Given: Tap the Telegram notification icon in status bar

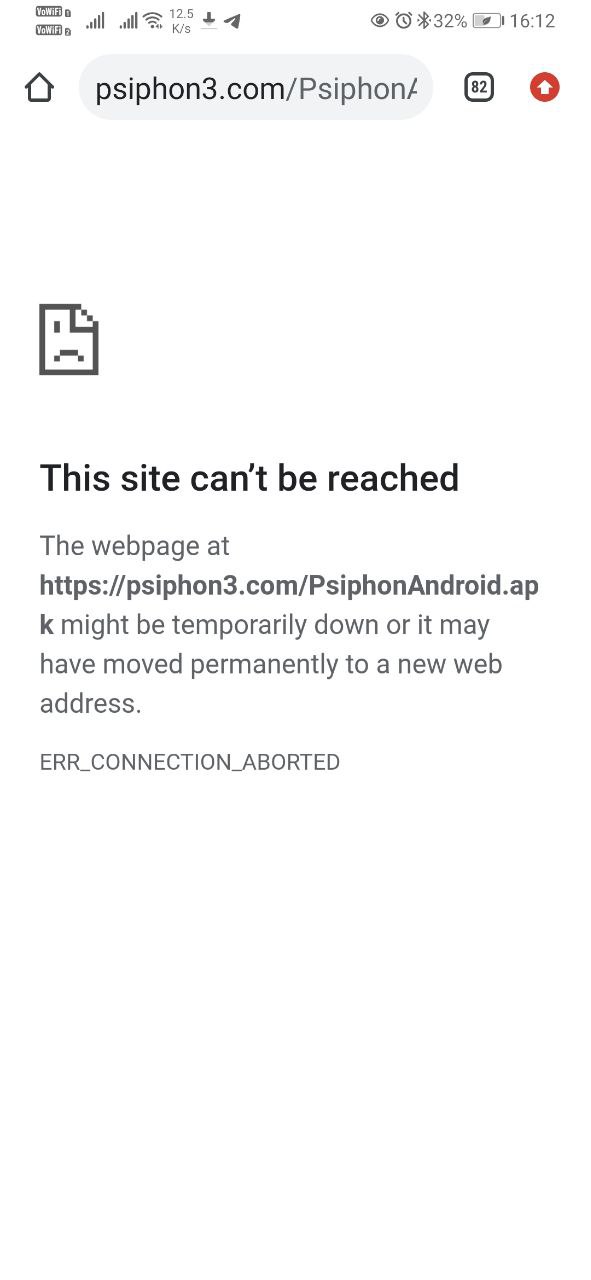Looking at the screenshot, I should tap(232, 20).
